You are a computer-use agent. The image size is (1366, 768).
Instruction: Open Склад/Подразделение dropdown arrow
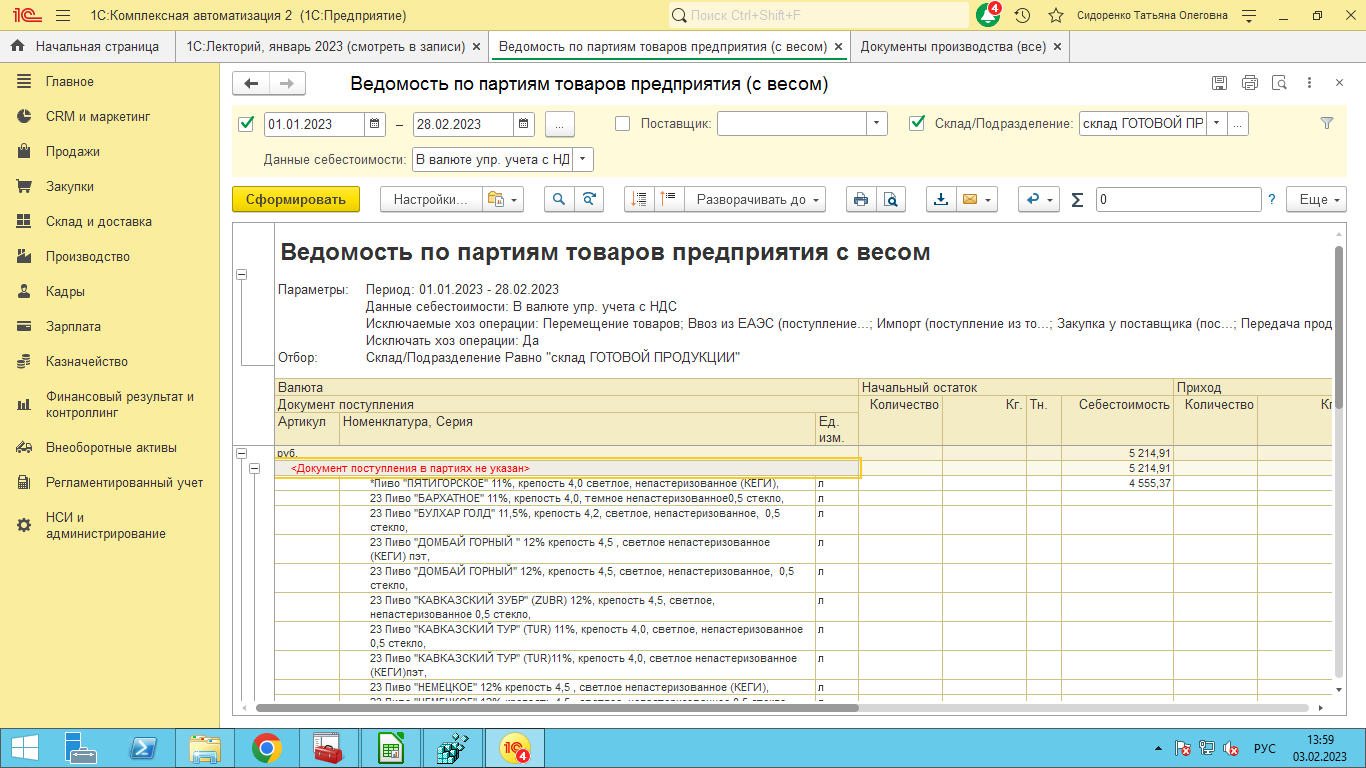[x=1217, y=124]
